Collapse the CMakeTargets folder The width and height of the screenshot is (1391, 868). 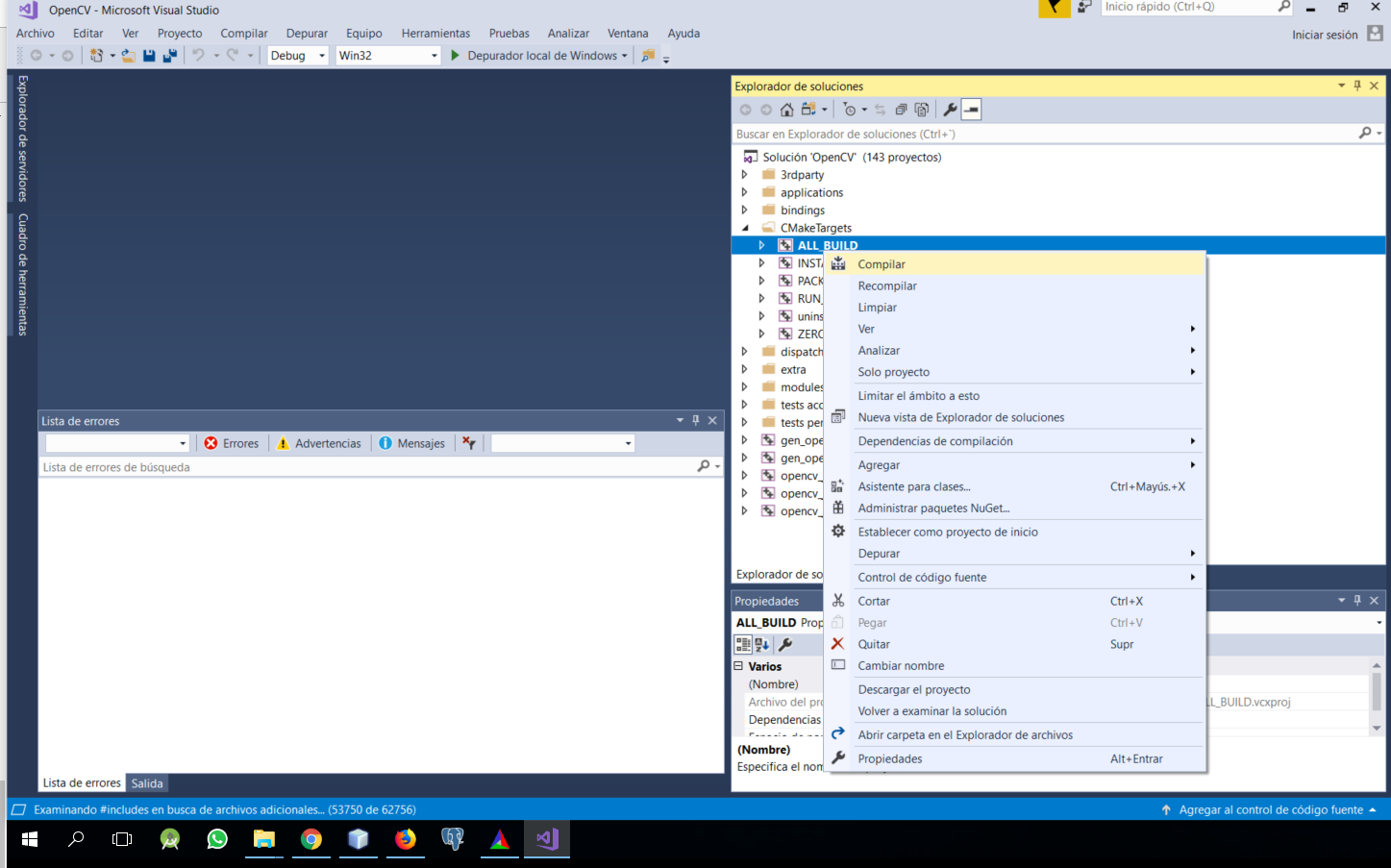click(745, 228)
